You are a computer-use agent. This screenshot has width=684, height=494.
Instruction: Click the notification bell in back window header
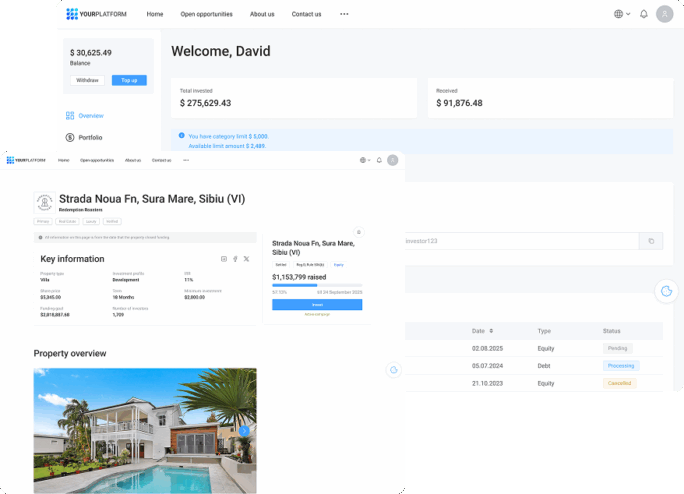(x=644, y=14)
